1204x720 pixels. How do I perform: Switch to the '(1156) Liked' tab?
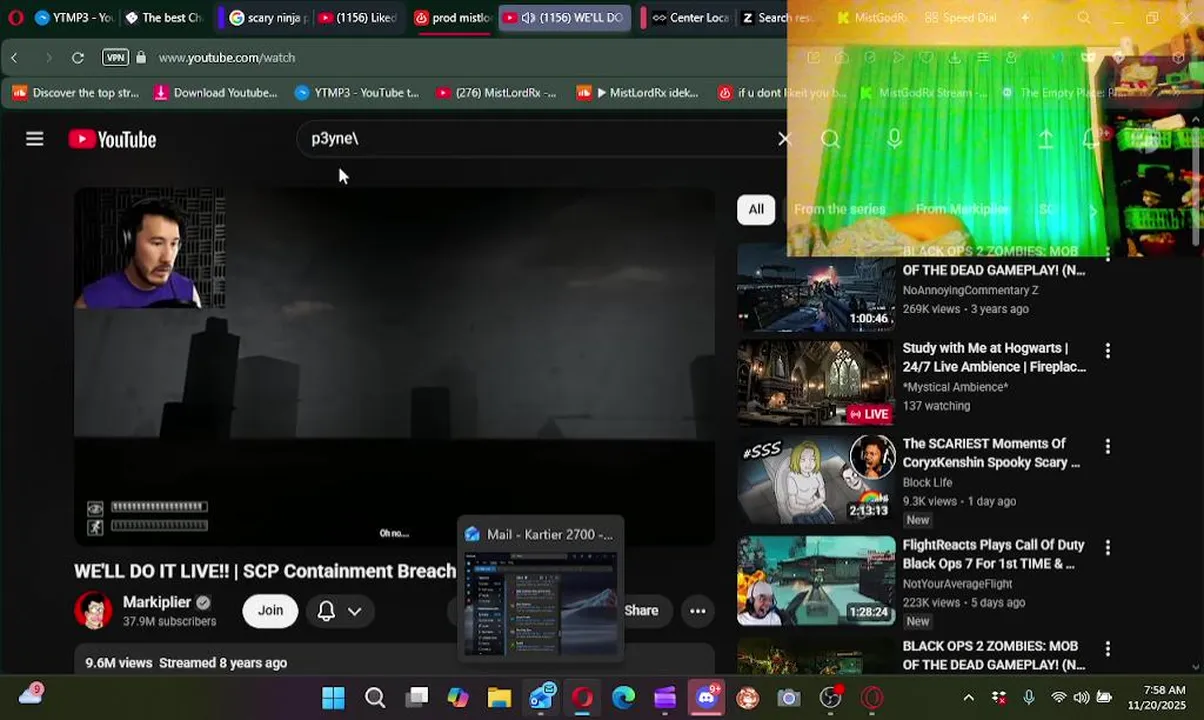(359, 17)
